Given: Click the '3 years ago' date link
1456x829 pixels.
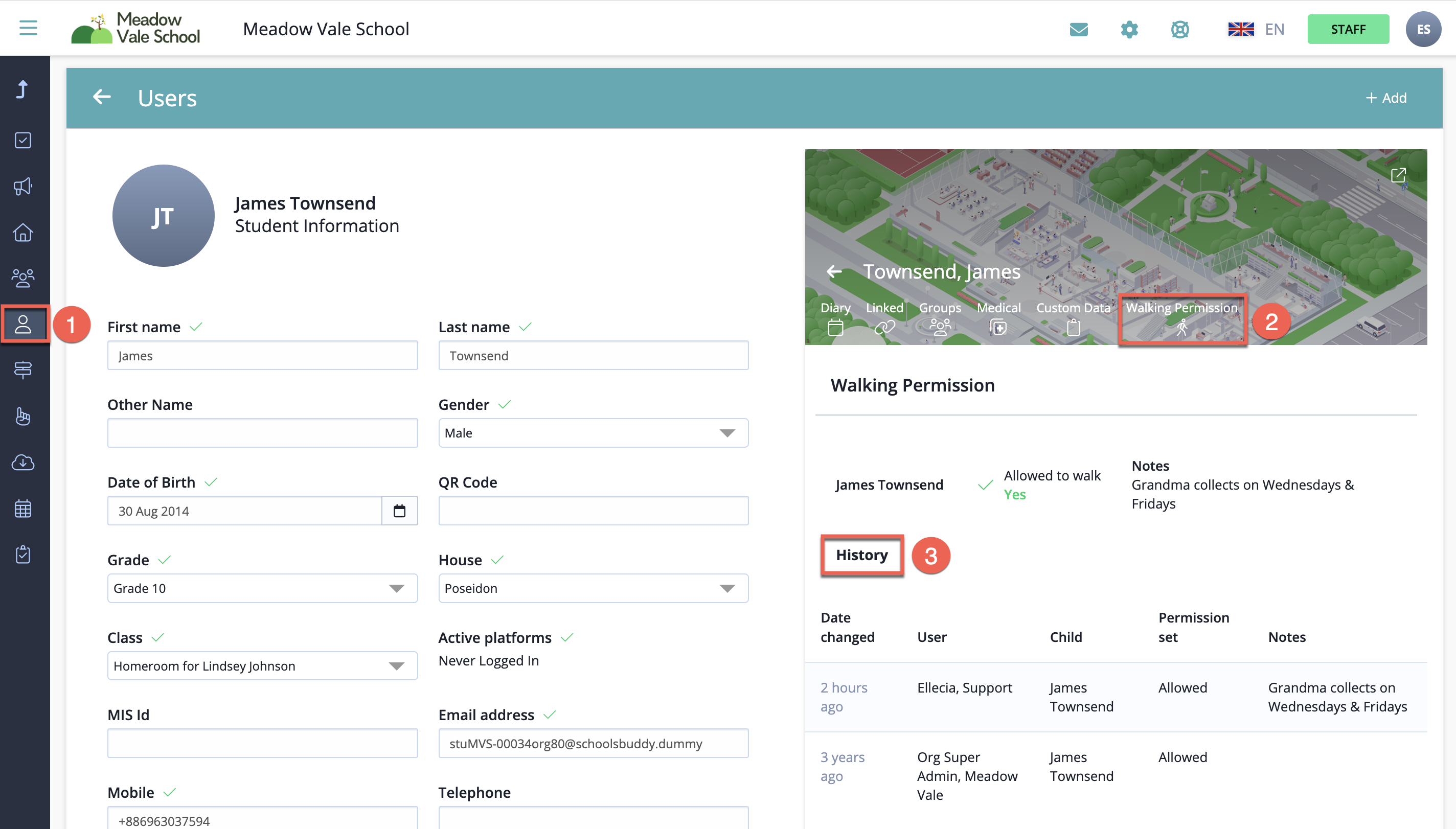Looking at the screenshot, I should click(x=842, y=766).
